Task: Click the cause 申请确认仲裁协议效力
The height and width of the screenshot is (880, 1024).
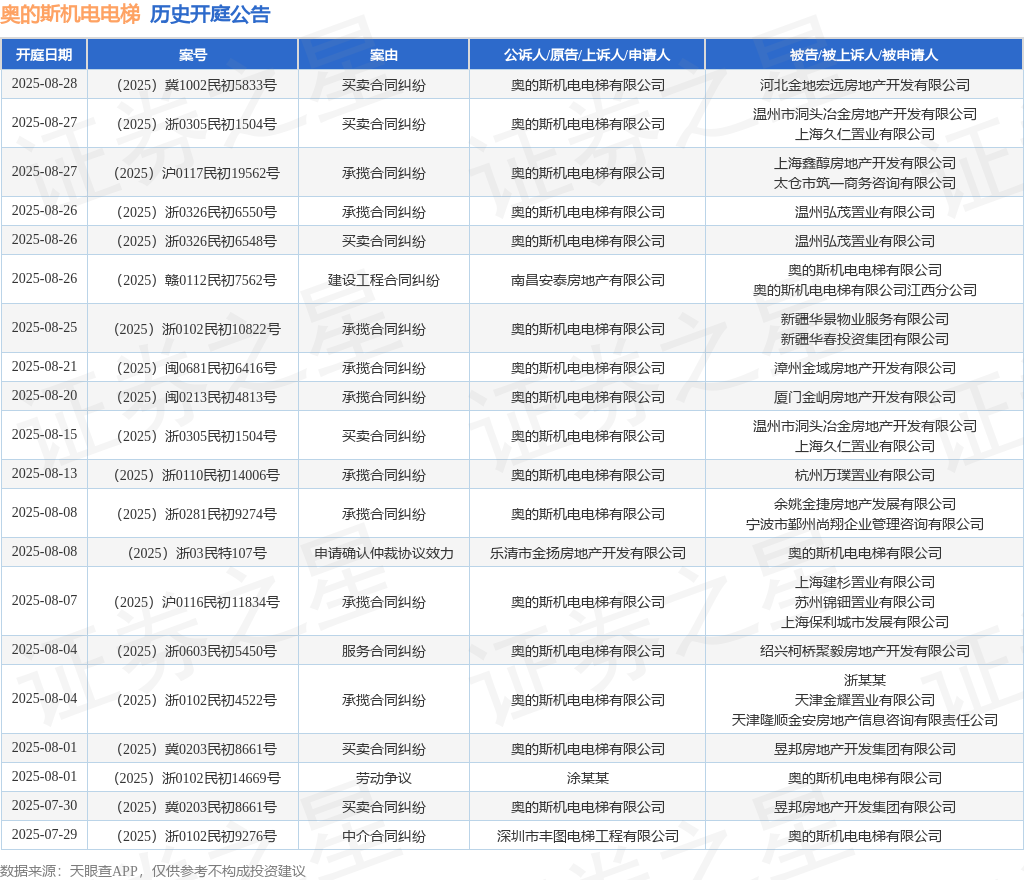Action: [383, 553]
